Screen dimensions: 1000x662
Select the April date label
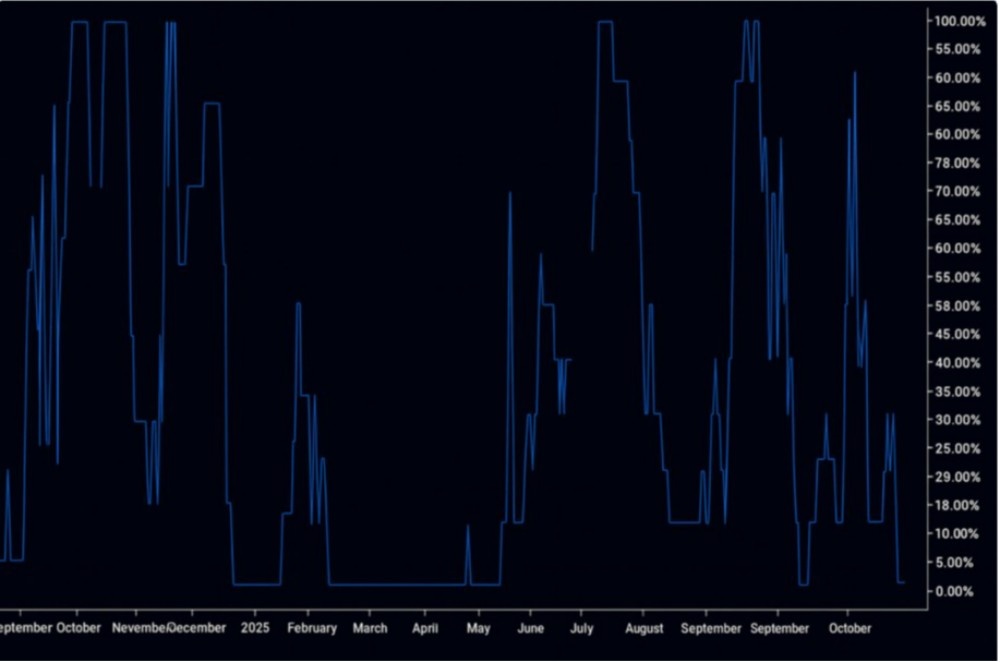click(x=425, y=628)
